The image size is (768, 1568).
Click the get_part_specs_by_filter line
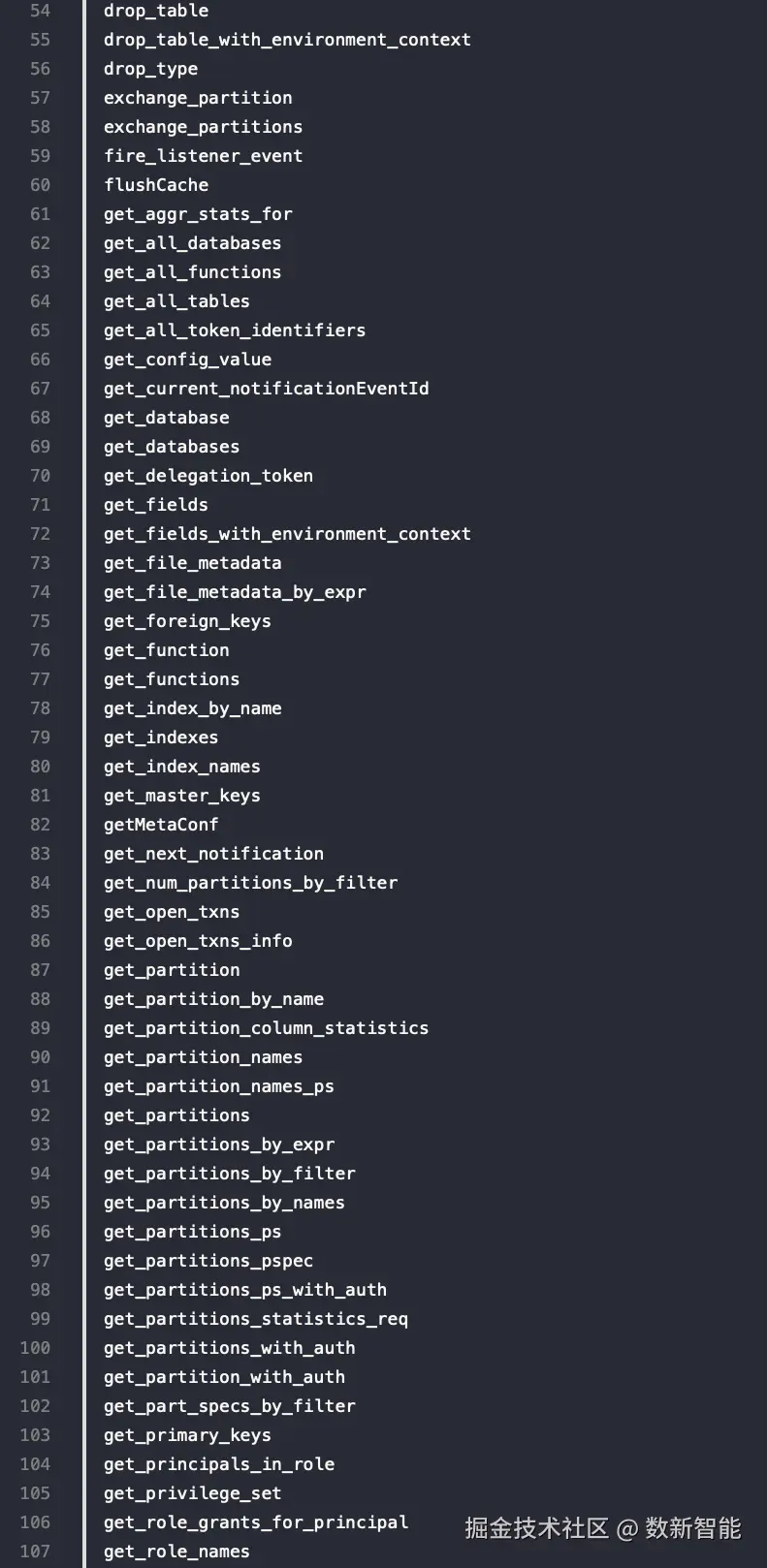click(230, 1406)
